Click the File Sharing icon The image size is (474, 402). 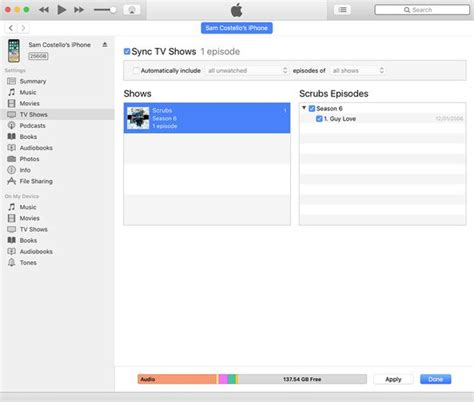pos(12,181)
